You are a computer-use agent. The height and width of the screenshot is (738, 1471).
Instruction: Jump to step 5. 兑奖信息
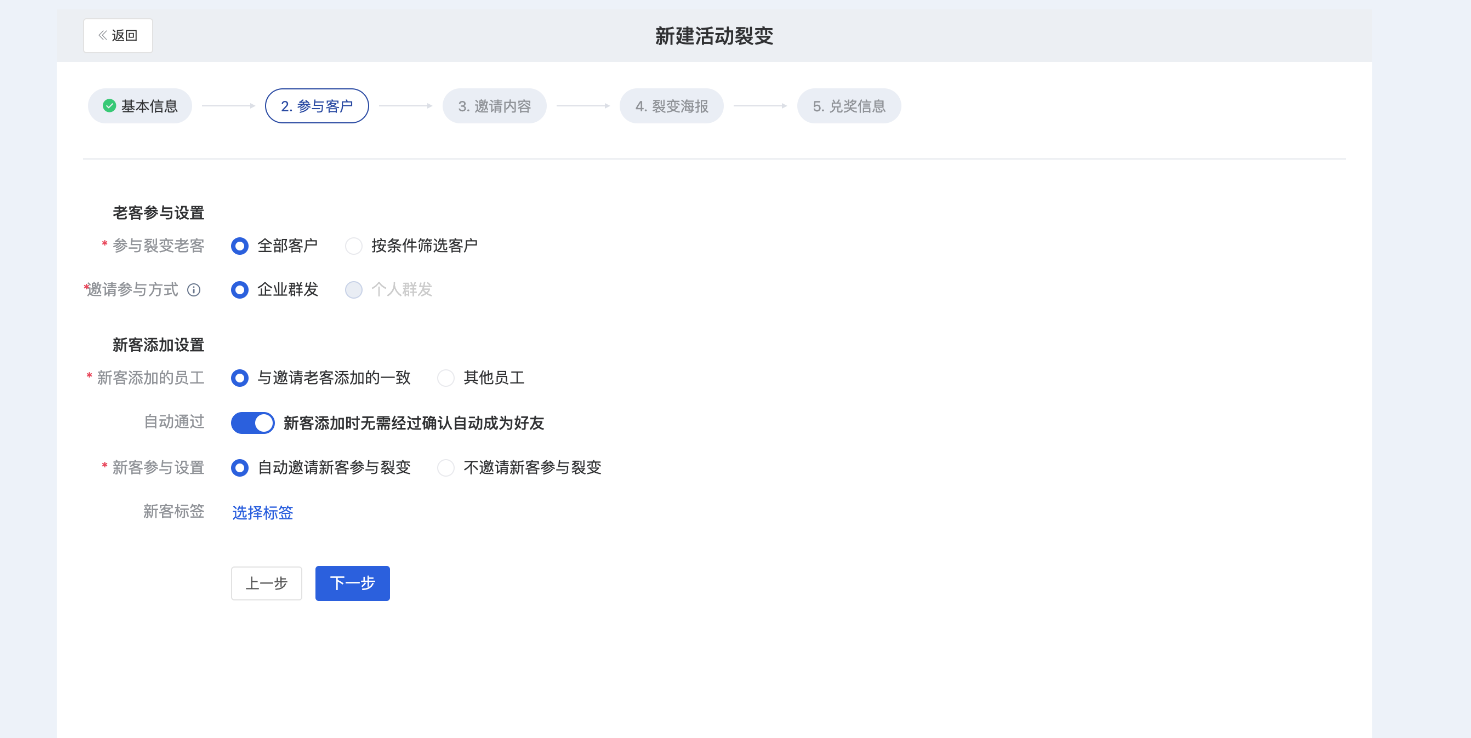[x=849, y=106]
